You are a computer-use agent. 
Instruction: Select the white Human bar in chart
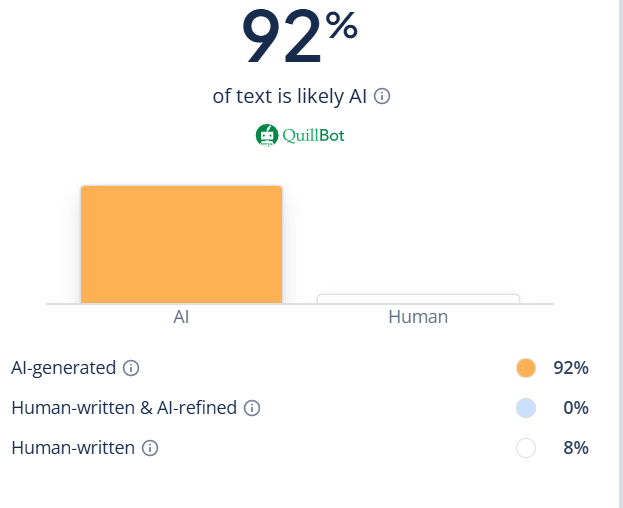[418, 298]
